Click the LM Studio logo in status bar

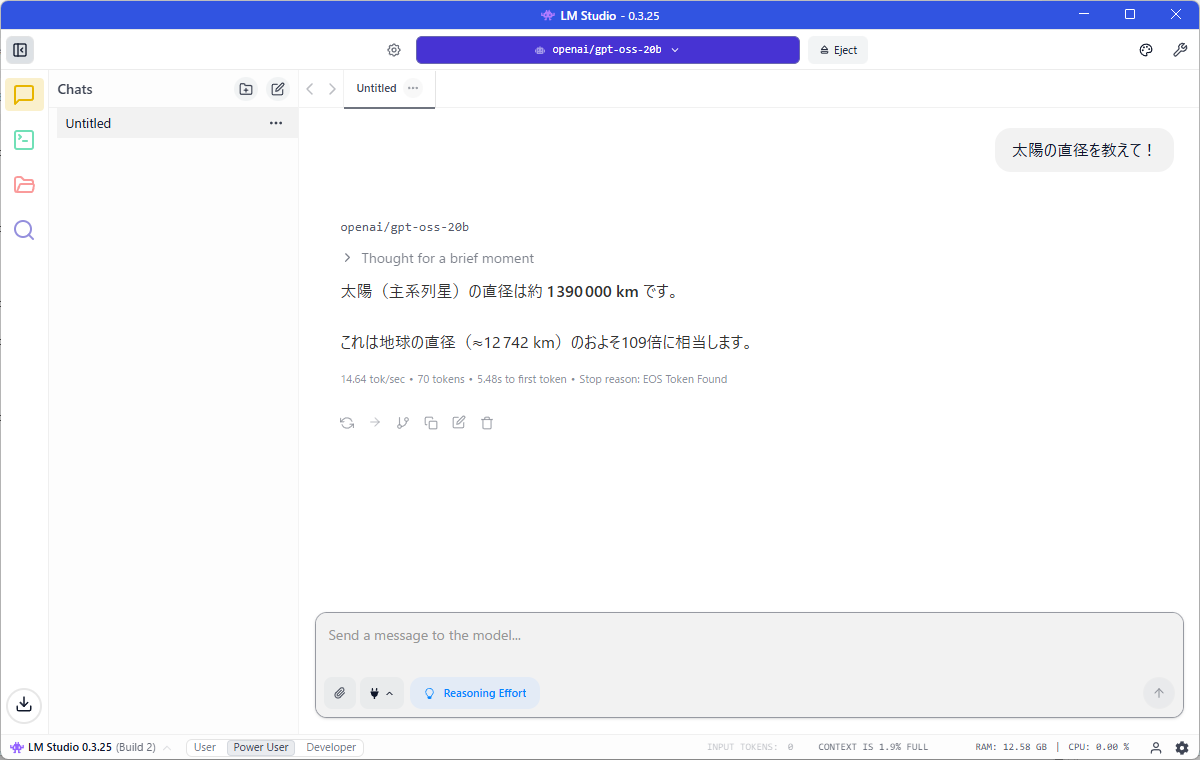[17, 747]
